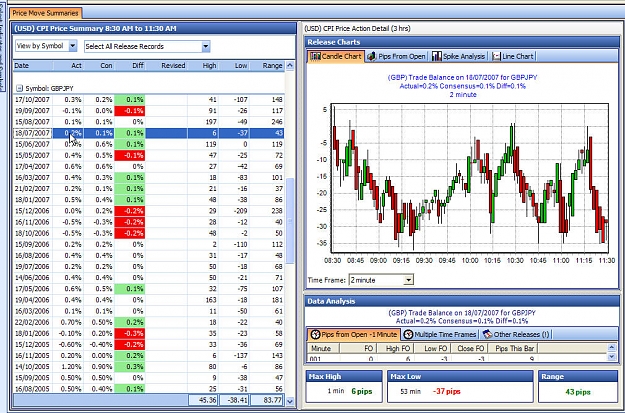The height and width of the screenshot is (413, 625).
Task: Click the Minute column header in Data Analysis
Action: click(x=323, y=348)
